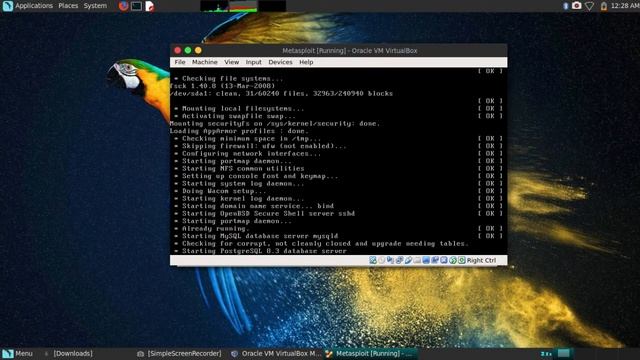The height and width of the screenshot is (360, 640).
Task: Click the recording indicator icon
Action: [x=435, y=260]
